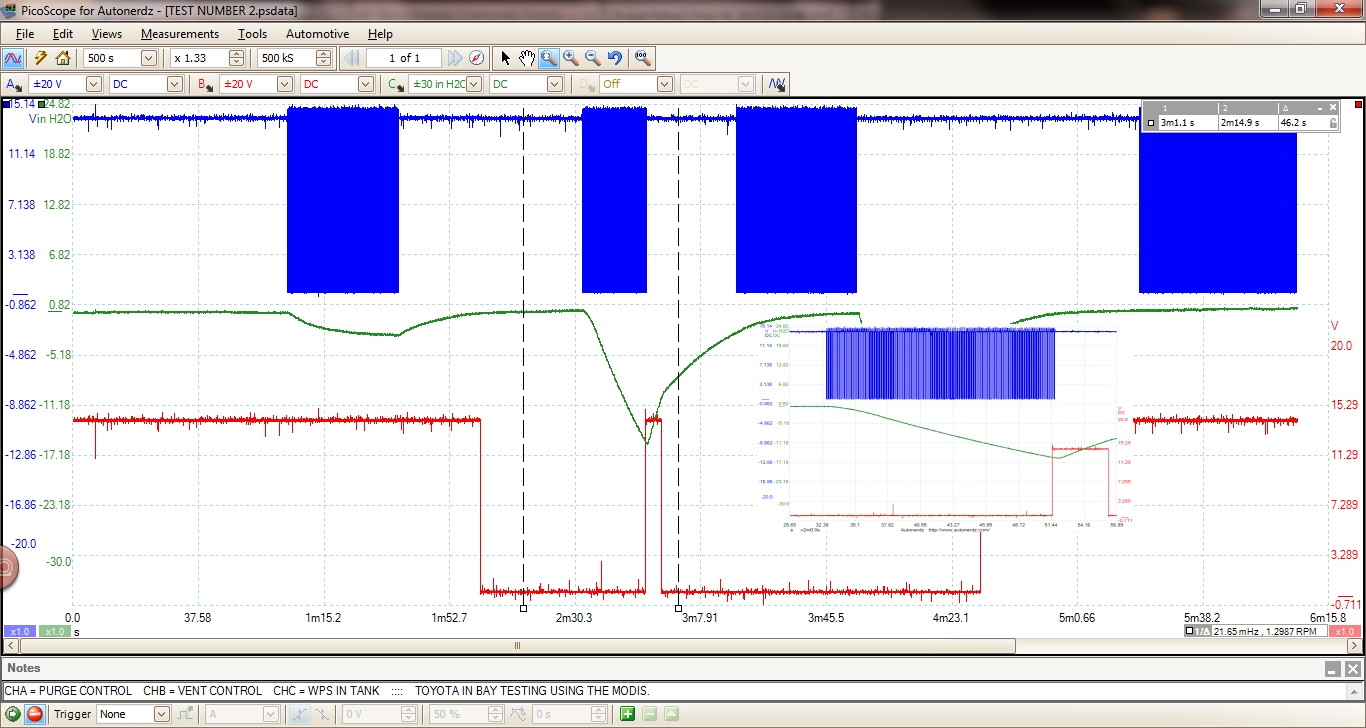Open Channel B DC coupling dropdown
This screenshot has width=1366, height=728.
click(x=365, y=84)
